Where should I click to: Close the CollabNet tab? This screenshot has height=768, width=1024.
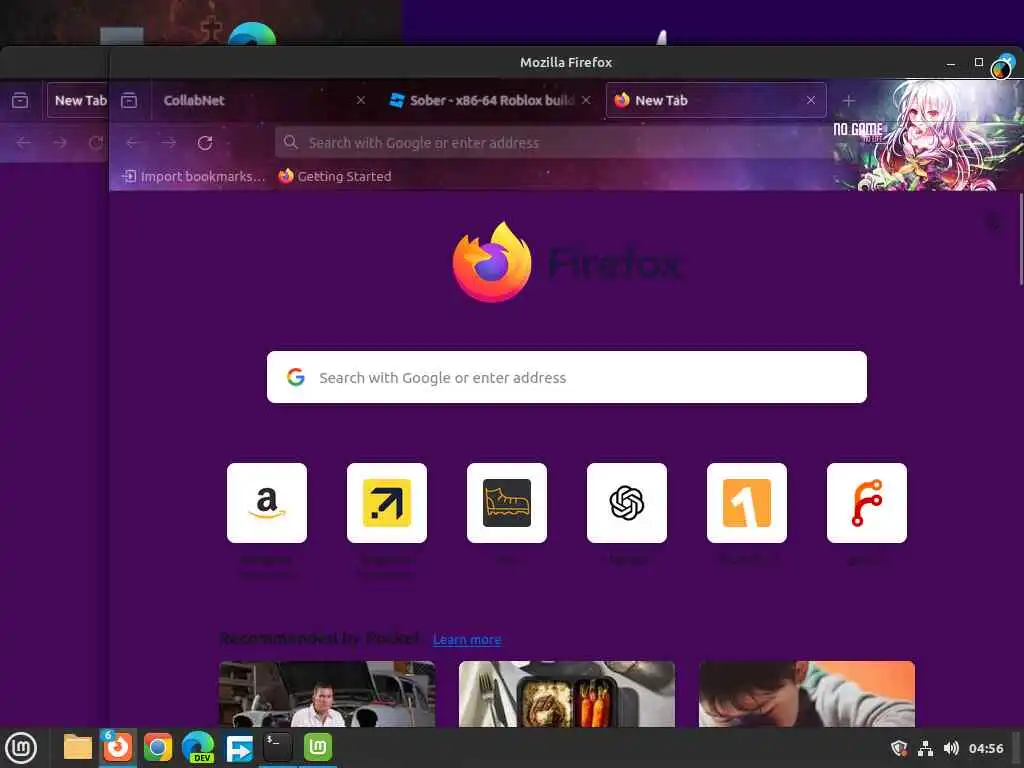[360, 100]
